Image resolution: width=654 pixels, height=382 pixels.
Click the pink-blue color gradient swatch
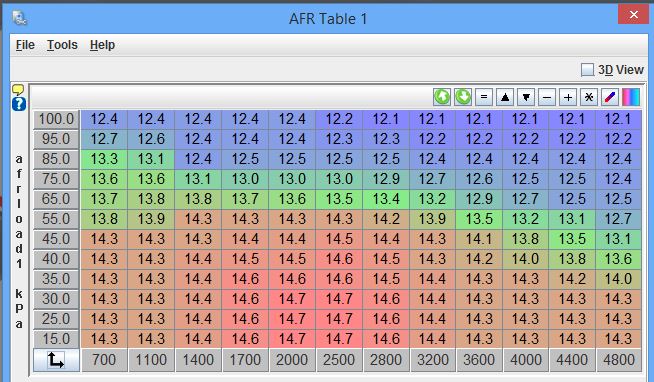[x=631, y=97]
